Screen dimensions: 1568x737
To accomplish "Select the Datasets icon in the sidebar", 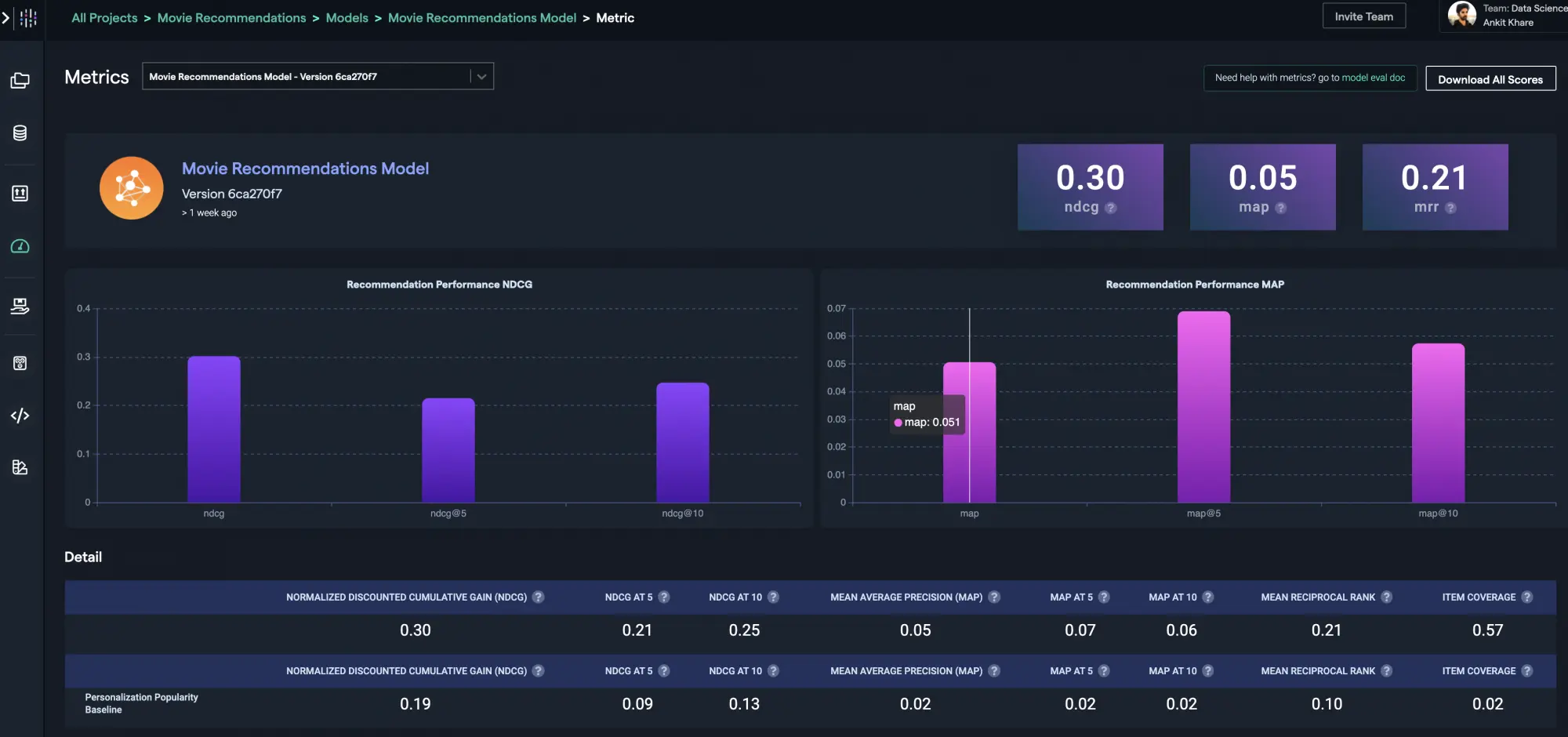I will pyautogui.click(x=21, y=133).
